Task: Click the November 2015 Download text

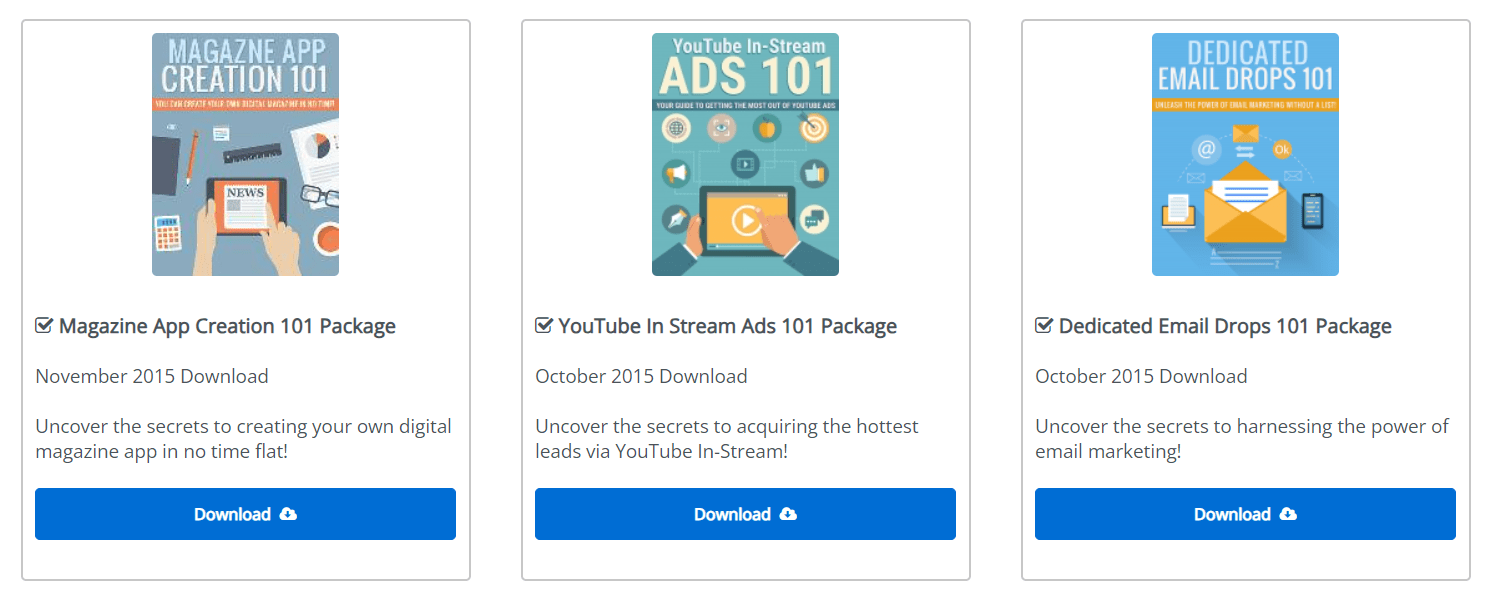Action: click(x=152, y=376)
